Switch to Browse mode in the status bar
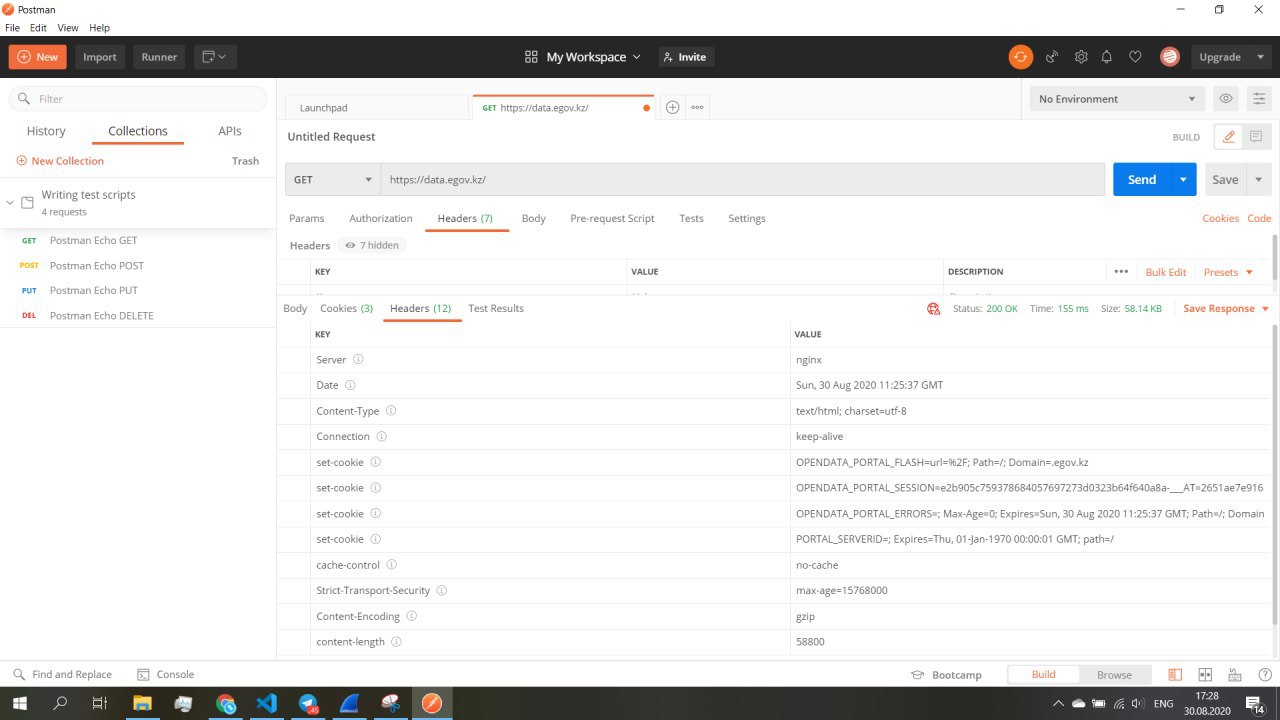The height and width of the screenshot is (720, 1280). click(x=1114, y=675)
